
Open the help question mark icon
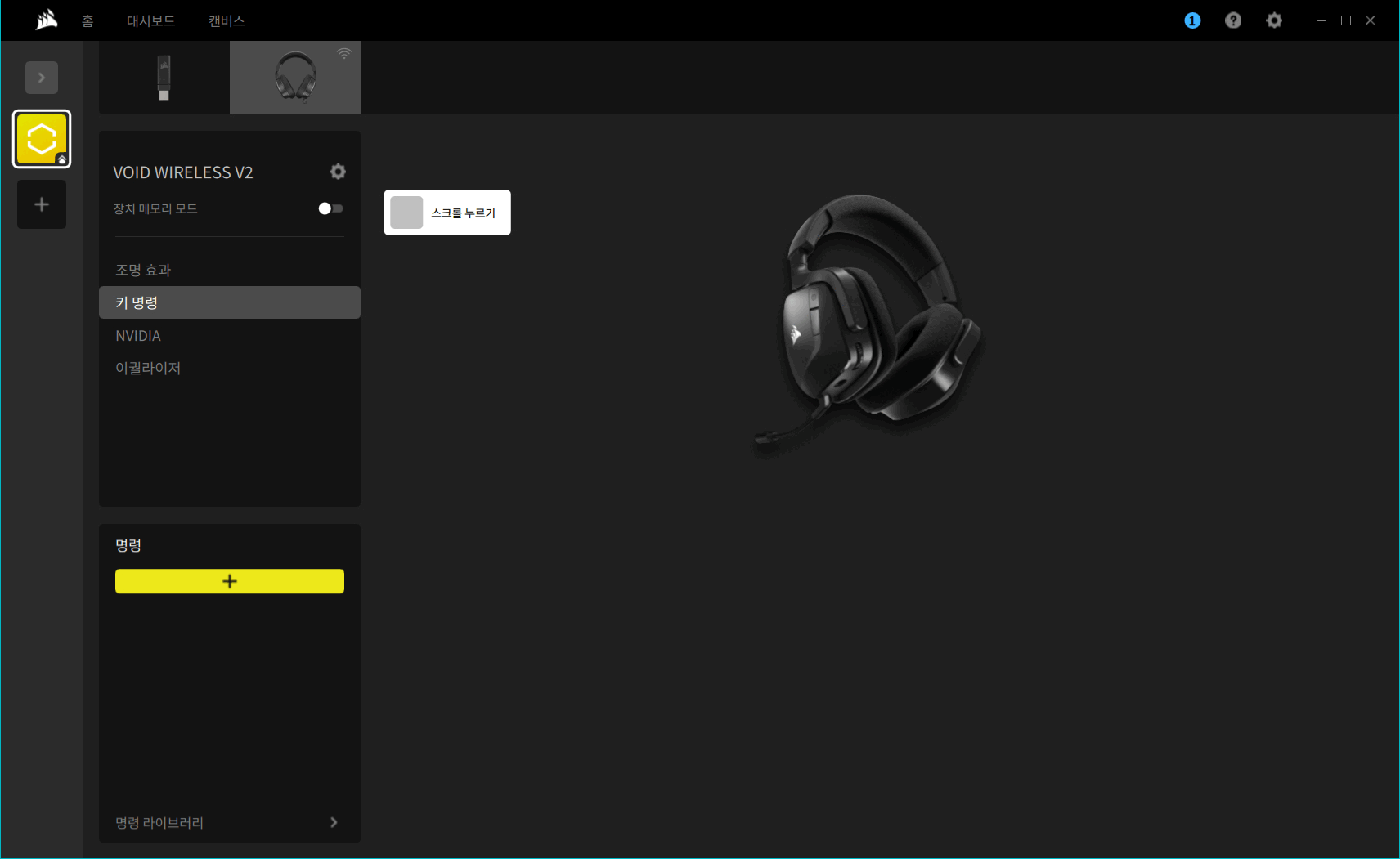click(x=1233, y=20)
